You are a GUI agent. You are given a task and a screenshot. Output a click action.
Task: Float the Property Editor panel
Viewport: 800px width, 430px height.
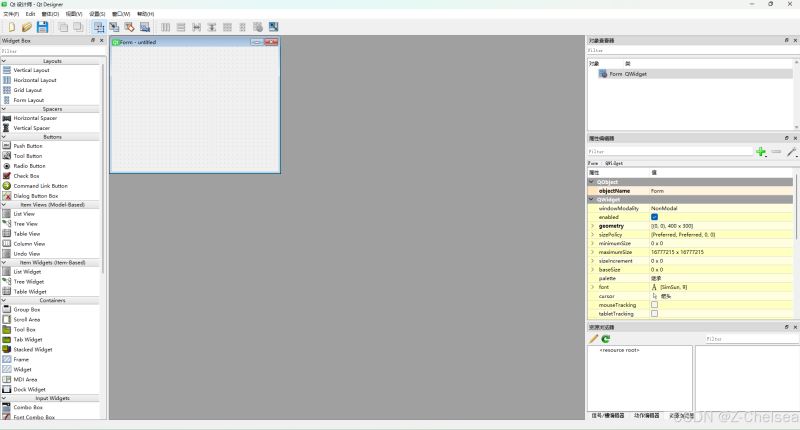pyautogui.click(x=786, y=138)
